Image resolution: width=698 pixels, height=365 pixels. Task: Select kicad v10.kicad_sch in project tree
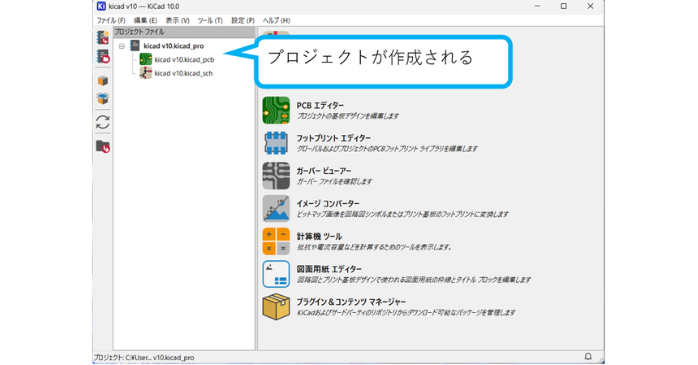183,73
